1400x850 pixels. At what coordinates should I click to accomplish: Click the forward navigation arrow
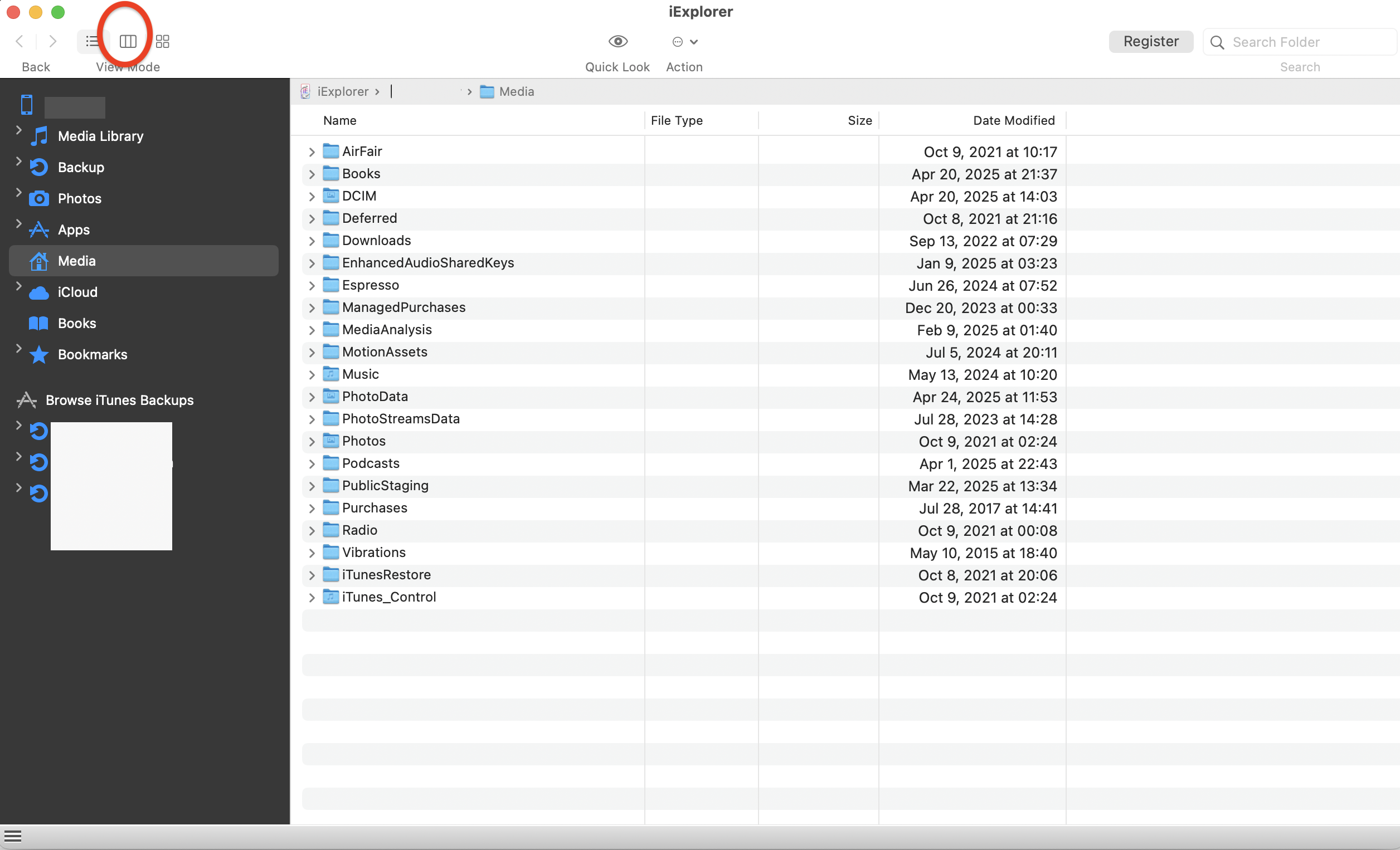point(53,41)
